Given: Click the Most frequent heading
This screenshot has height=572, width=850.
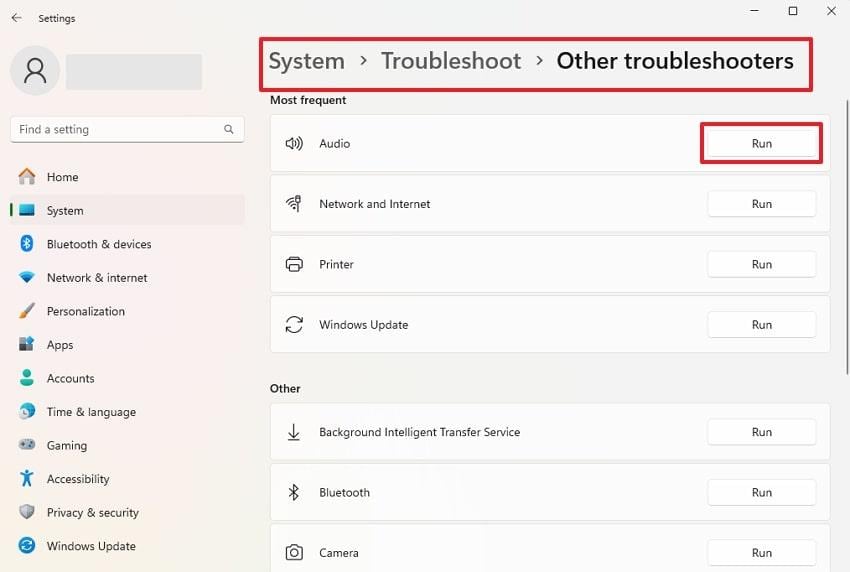Looking at the screenshot, I should 308,100.
